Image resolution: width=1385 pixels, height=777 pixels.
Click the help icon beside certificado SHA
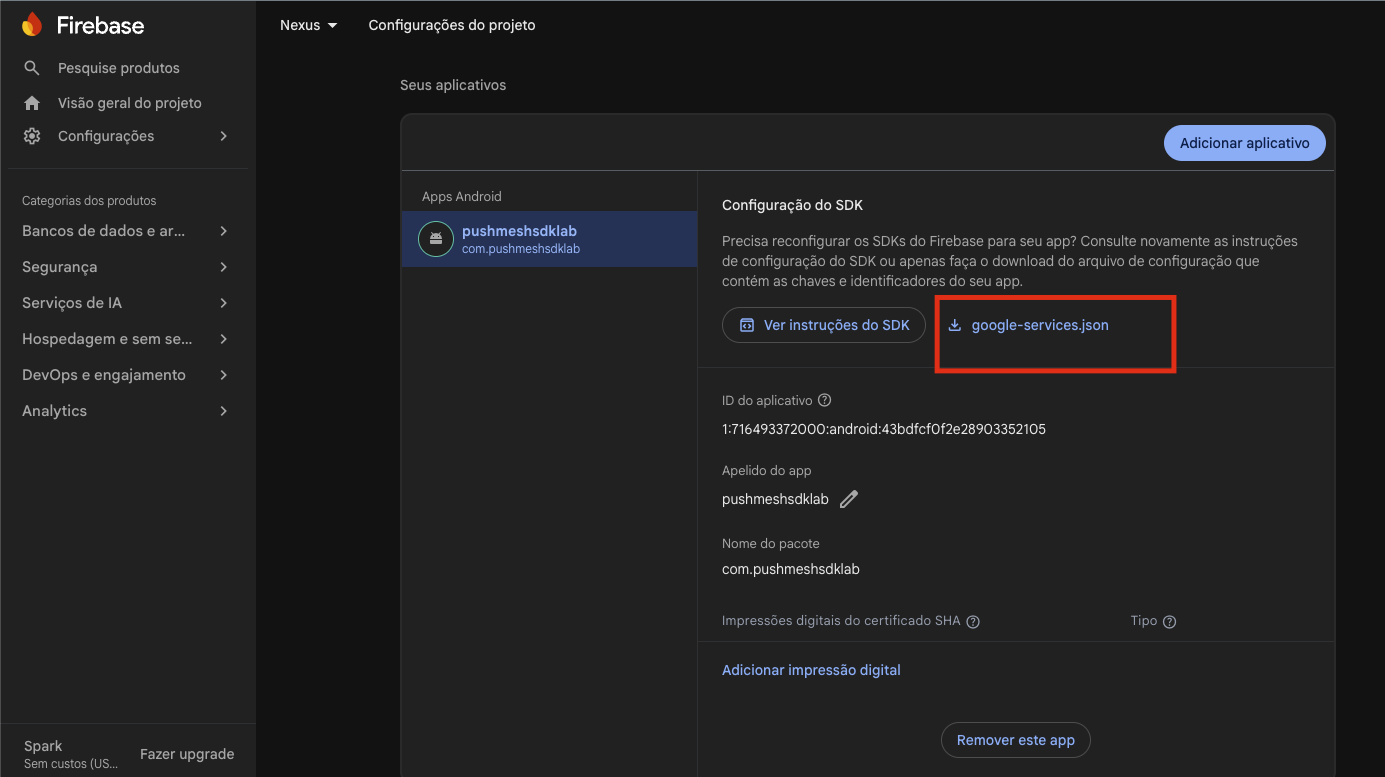(x=973, y=621)
